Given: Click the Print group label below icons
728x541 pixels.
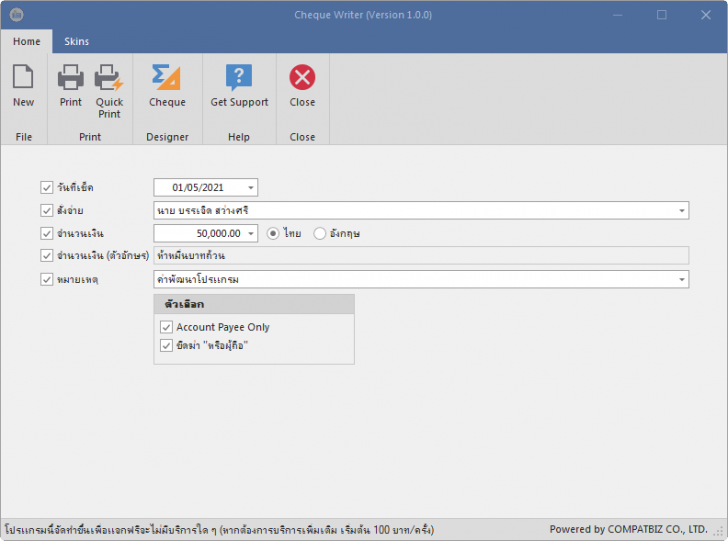Looking at the screenshot, I should 90,137.
